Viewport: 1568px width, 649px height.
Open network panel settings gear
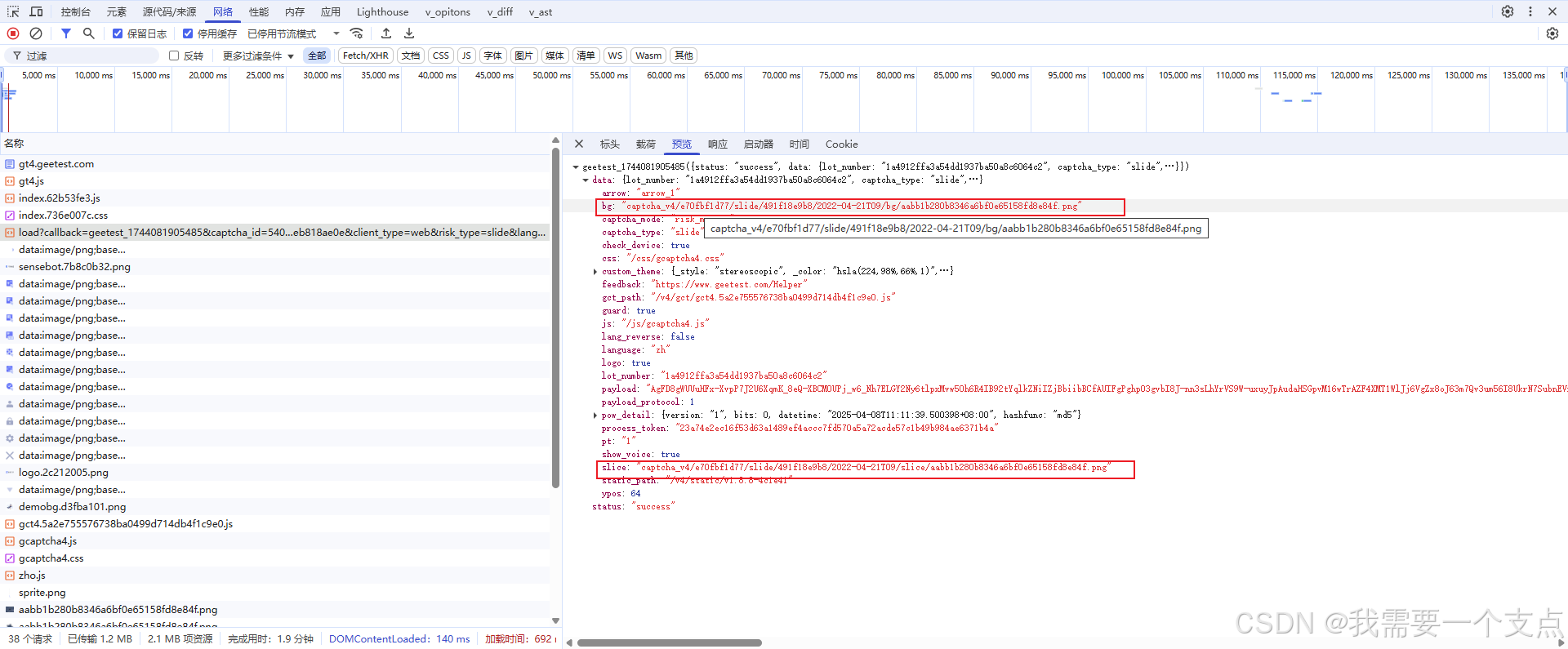(1552, 33)
